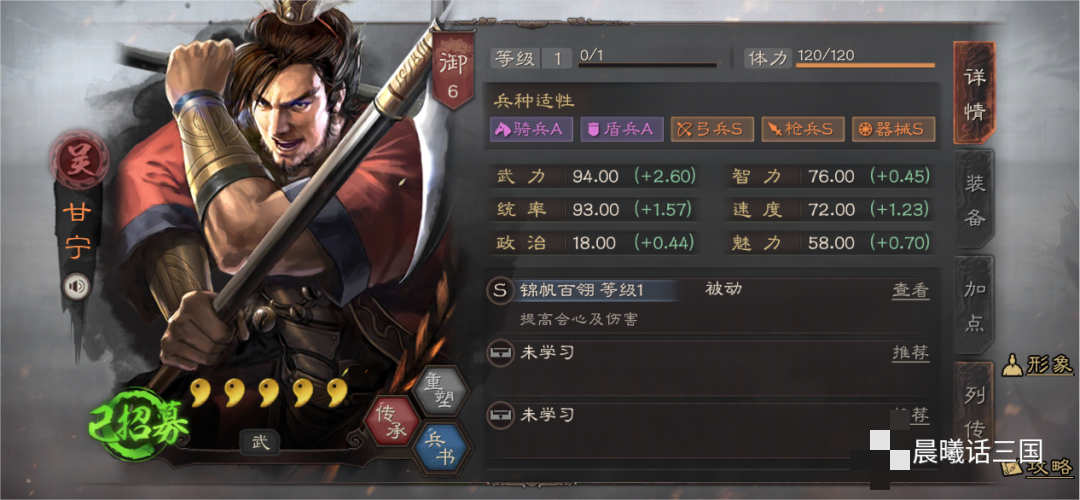Tap the 盾兵A shield aptitude badge

click(x=622, y=129)
